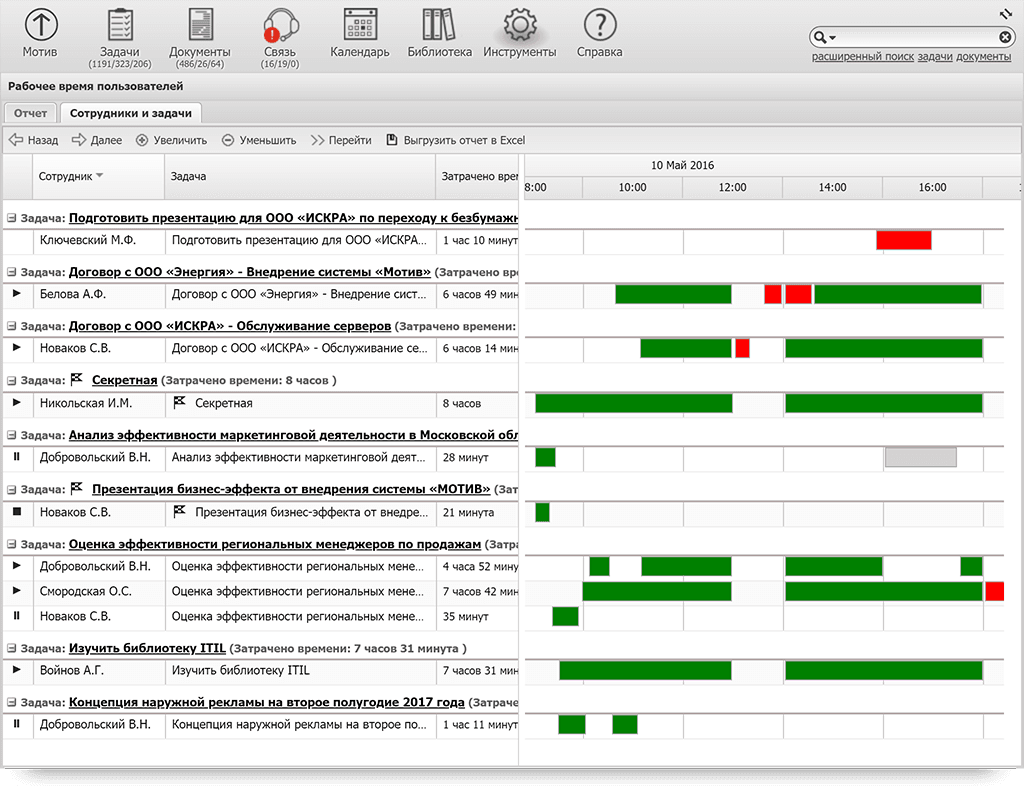
Task: Click the play status icon for Никольская И.М.
Action: click(17, 403)
